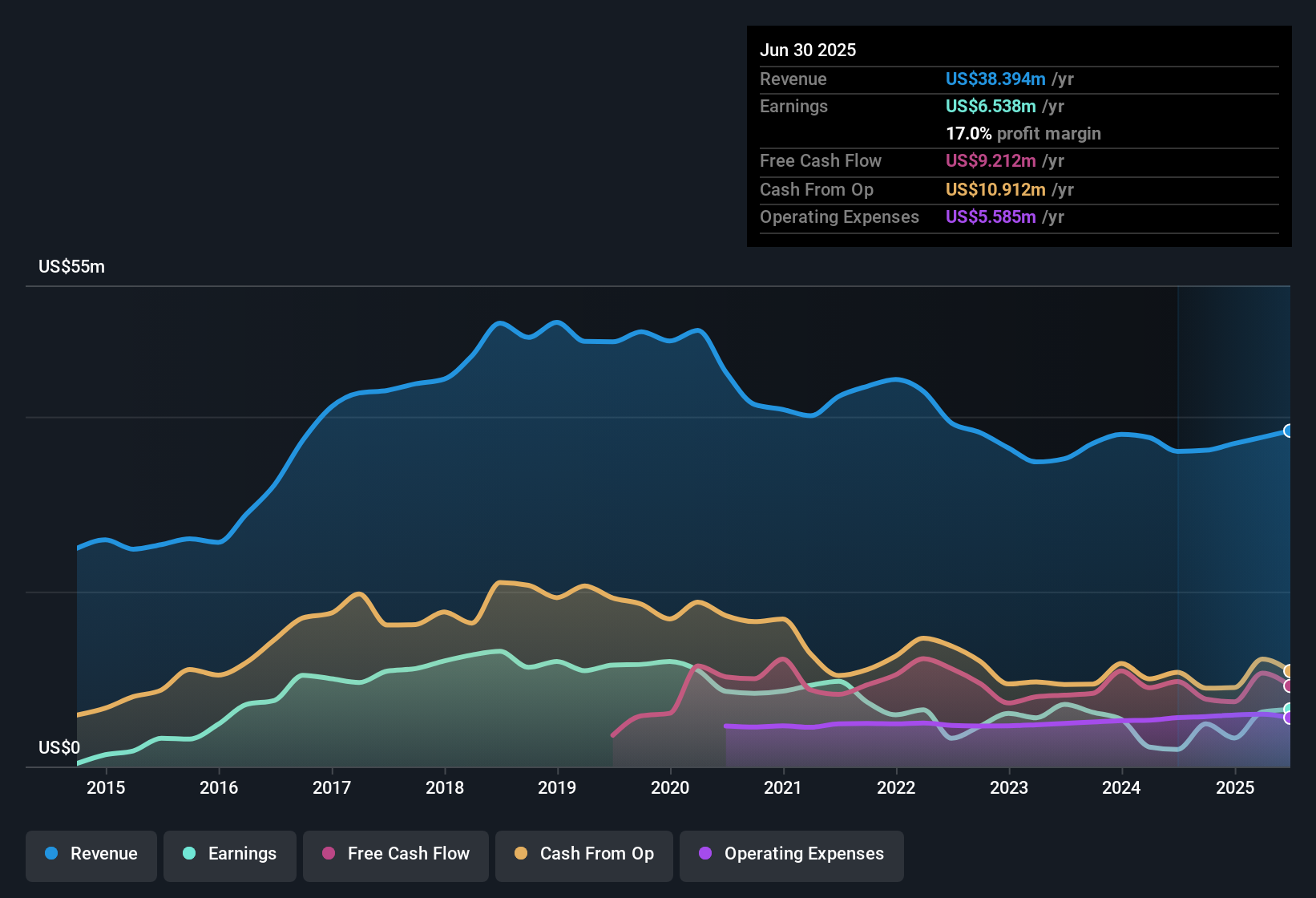1316x898 pixels.
Task: Click the Cash From Op legend button
Action: point(583,854)
